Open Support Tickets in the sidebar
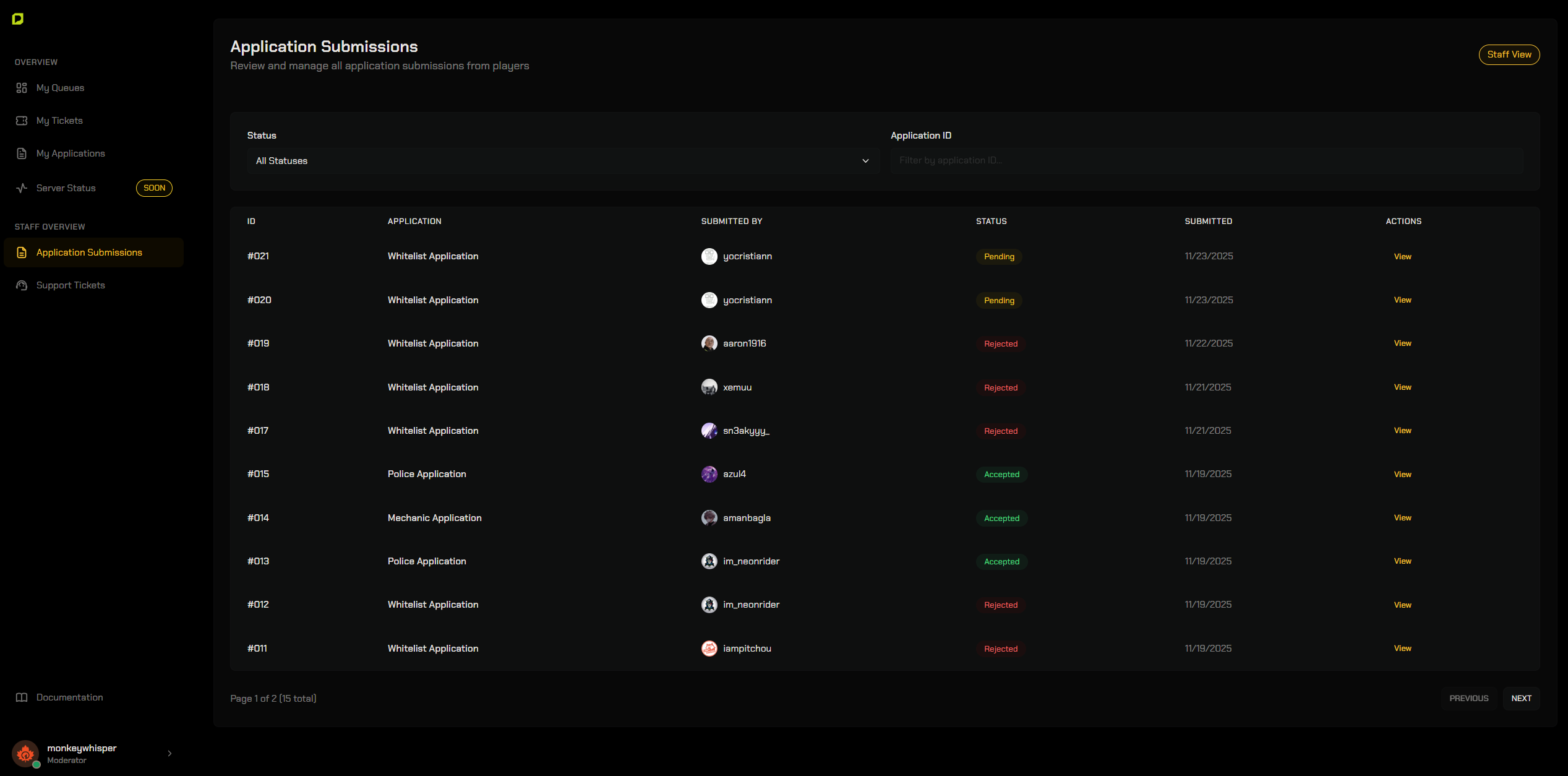The width and height of the screenshot is (1568, 776). [x=71, y=285]
